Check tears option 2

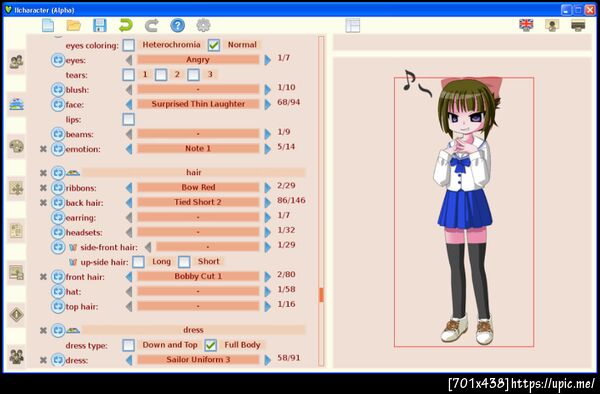[x=161, y=75]
